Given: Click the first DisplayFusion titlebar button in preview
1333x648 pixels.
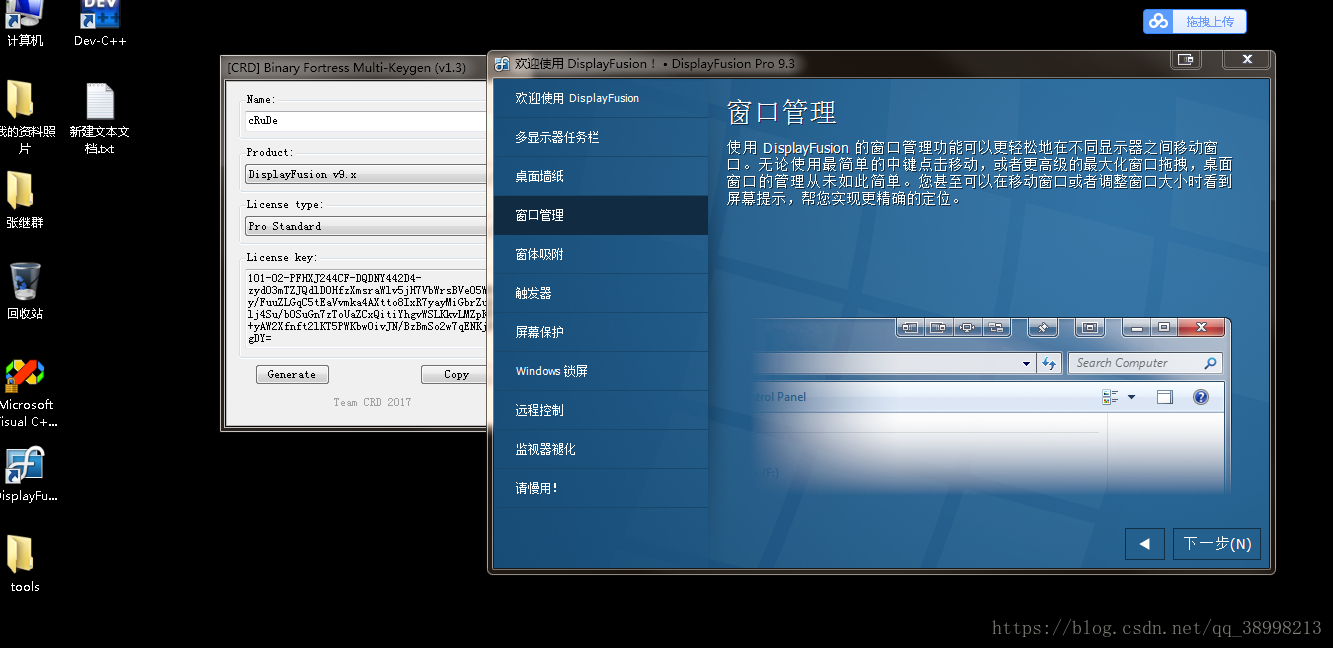Looking at the screenshot, I should [x=910, y=327].
